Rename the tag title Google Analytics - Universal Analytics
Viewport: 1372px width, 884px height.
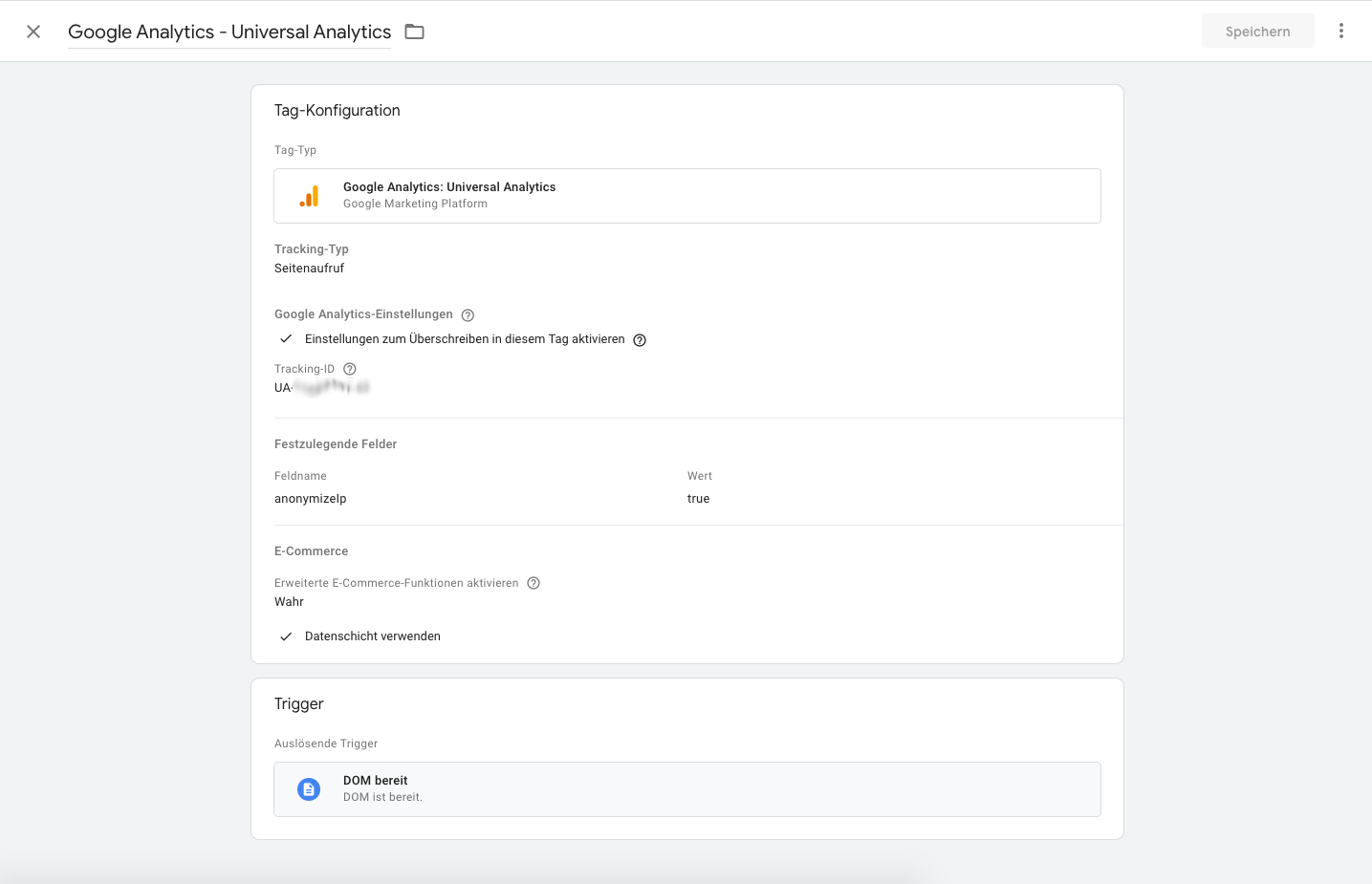point(229,32)
